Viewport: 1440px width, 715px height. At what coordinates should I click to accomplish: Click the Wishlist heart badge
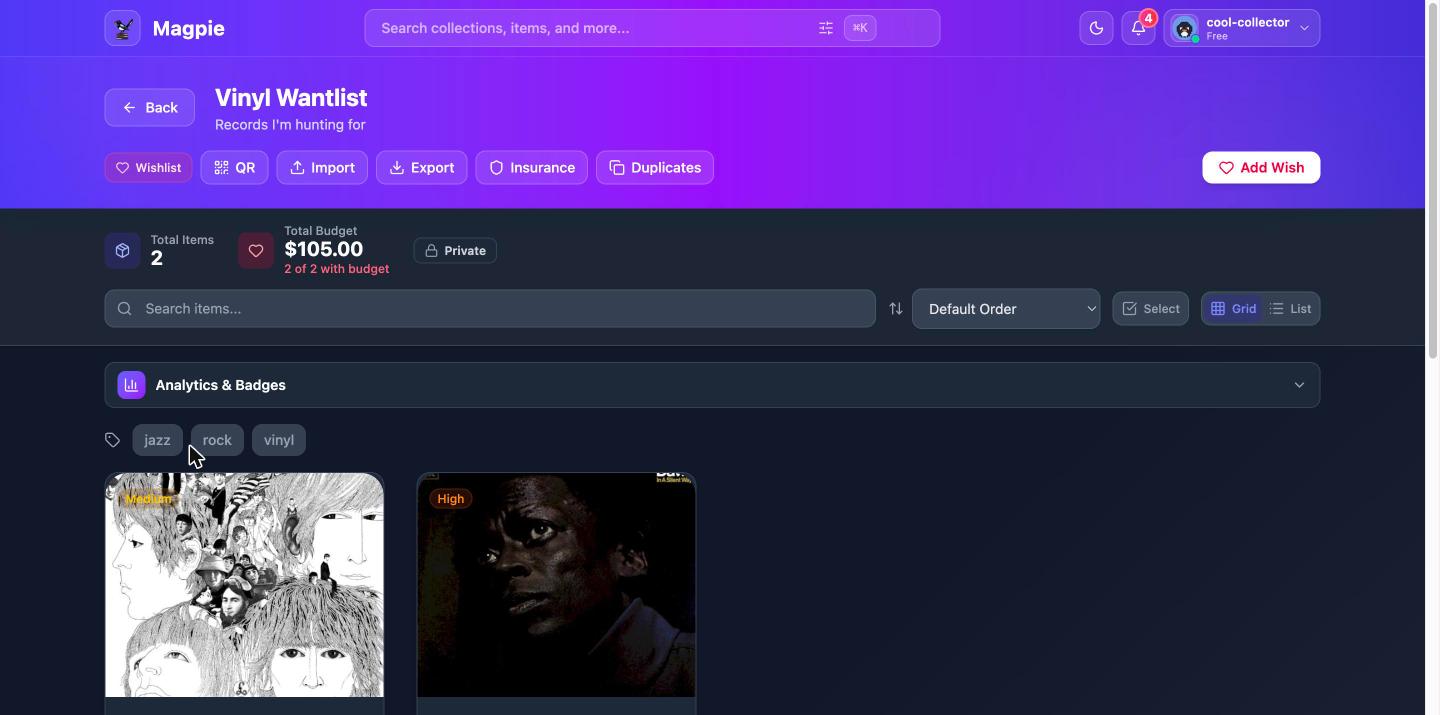point(149,168)
